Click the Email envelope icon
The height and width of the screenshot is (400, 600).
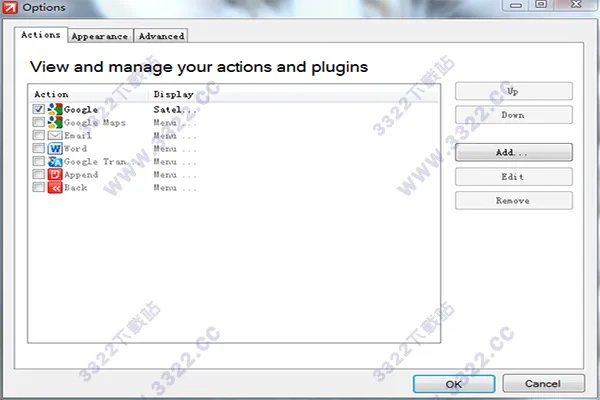tap(55, 135)
